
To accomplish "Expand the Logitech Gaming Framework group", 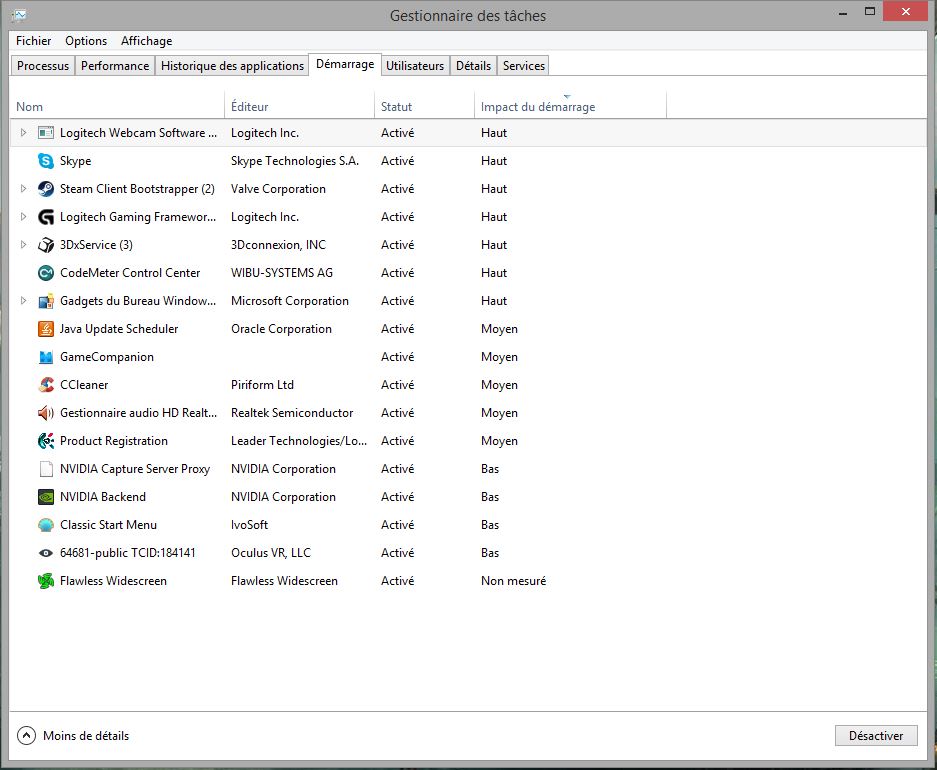I will tap(23, 217).
